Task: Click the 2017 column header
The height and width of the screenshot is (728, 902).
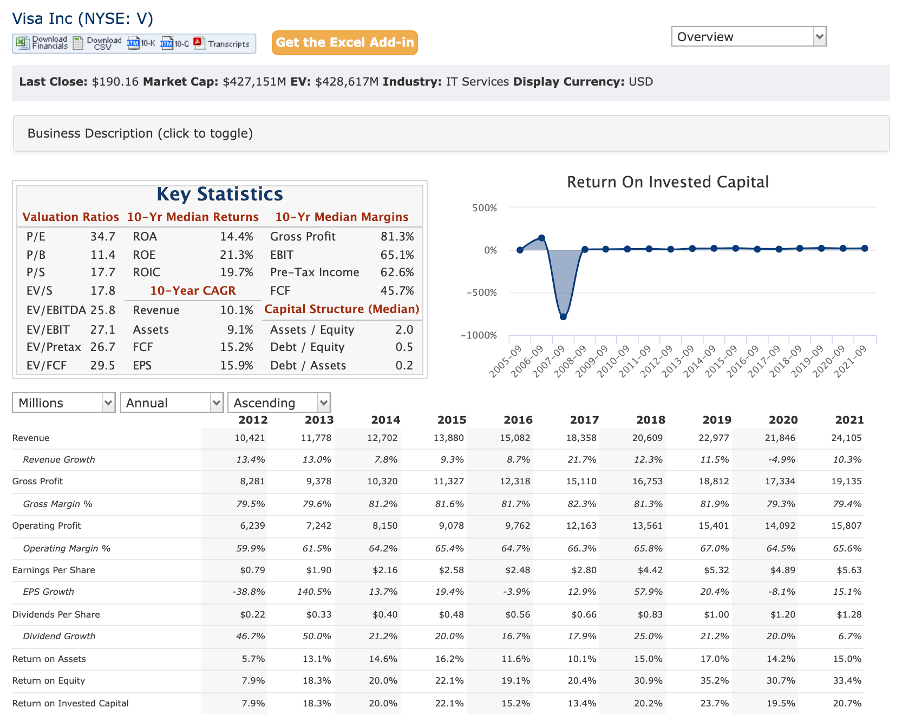Action: point(584,420)
